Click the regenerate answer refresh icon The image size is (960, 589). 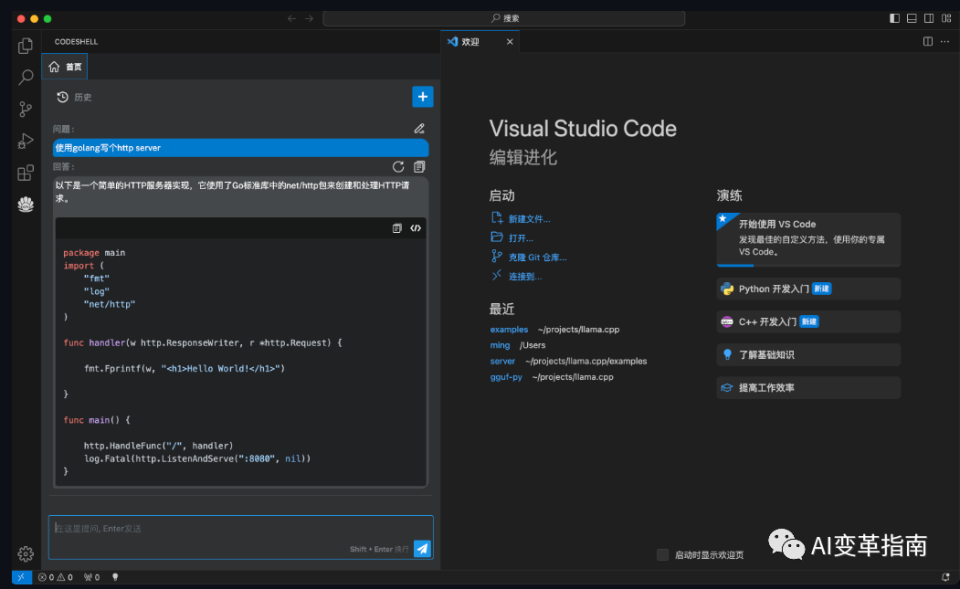[399, 167]
